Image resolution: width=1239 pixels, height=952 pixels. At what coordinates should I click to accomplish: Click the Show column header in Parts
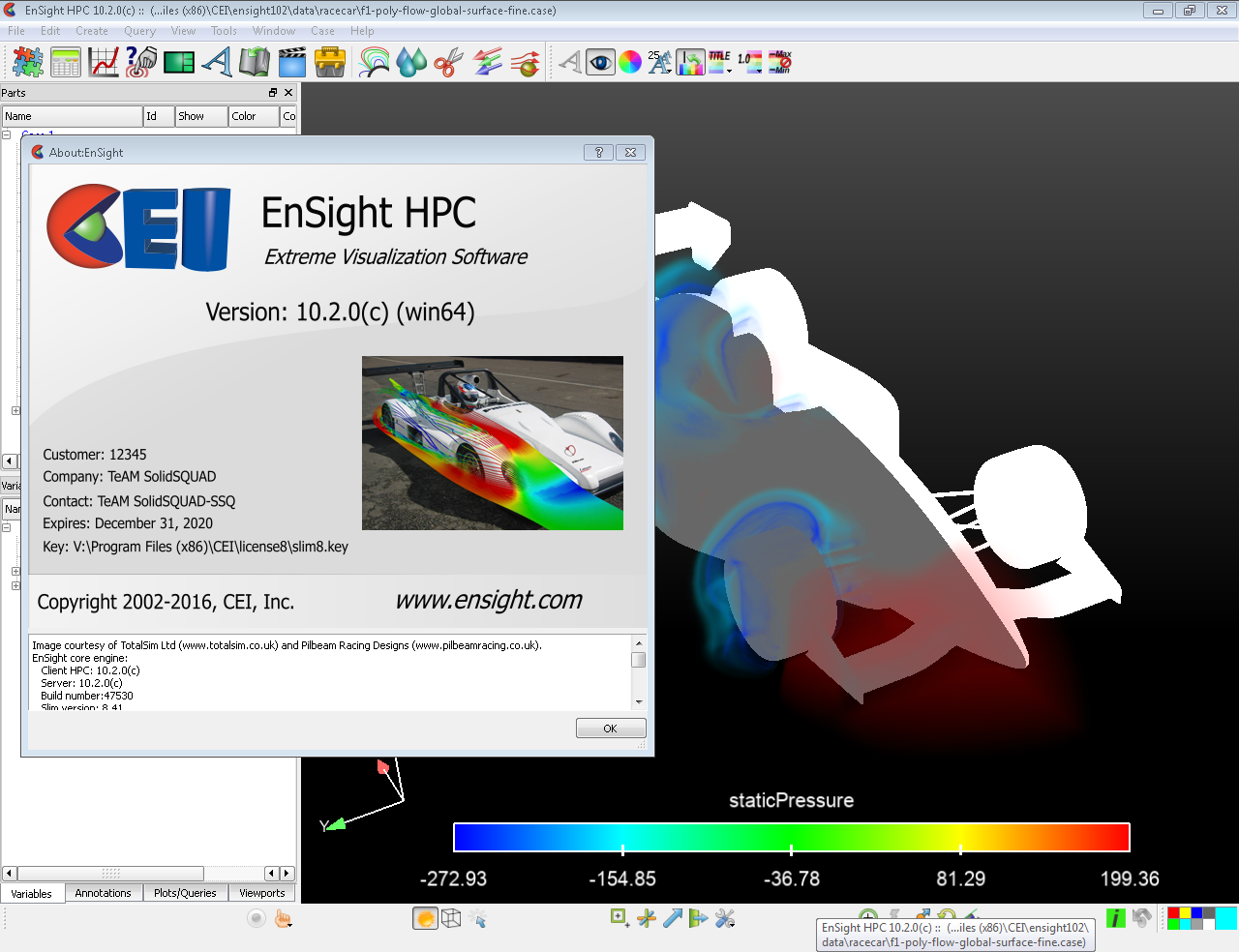[201, 116]
